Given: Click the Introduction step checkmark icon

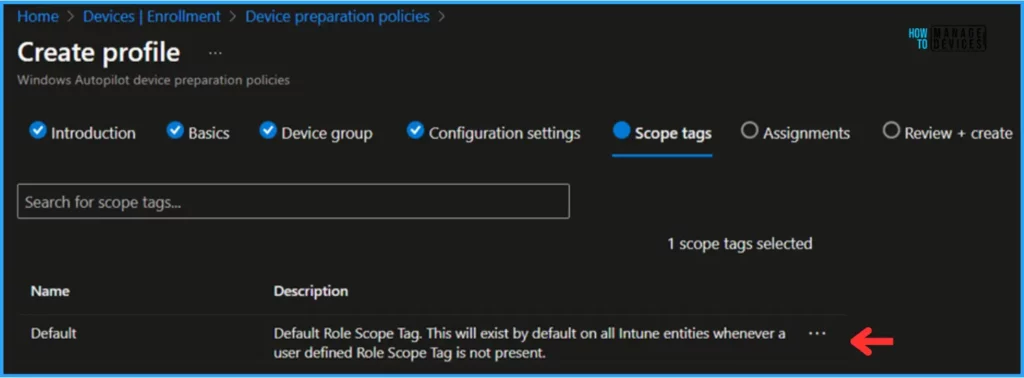Looking at the screenshot, I should 38,131.
